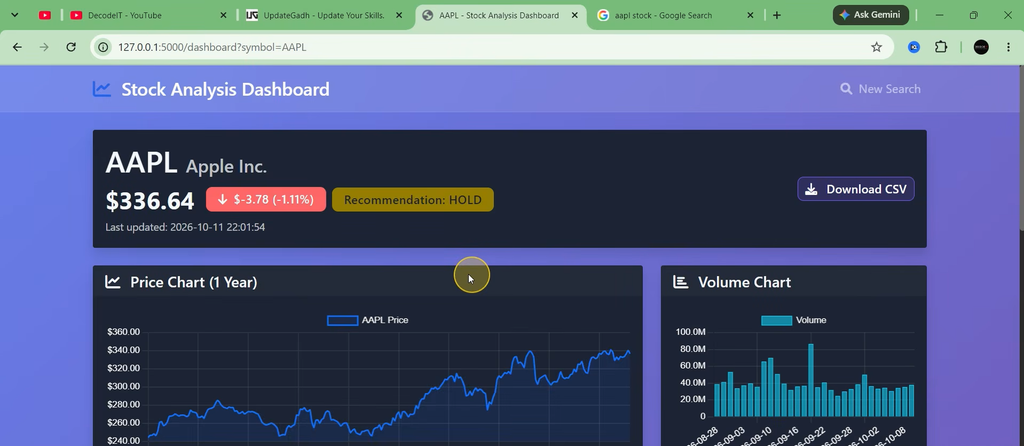Click the Apple Inc. company name
The image size is (1024, 446).
[x=226, y=166]
